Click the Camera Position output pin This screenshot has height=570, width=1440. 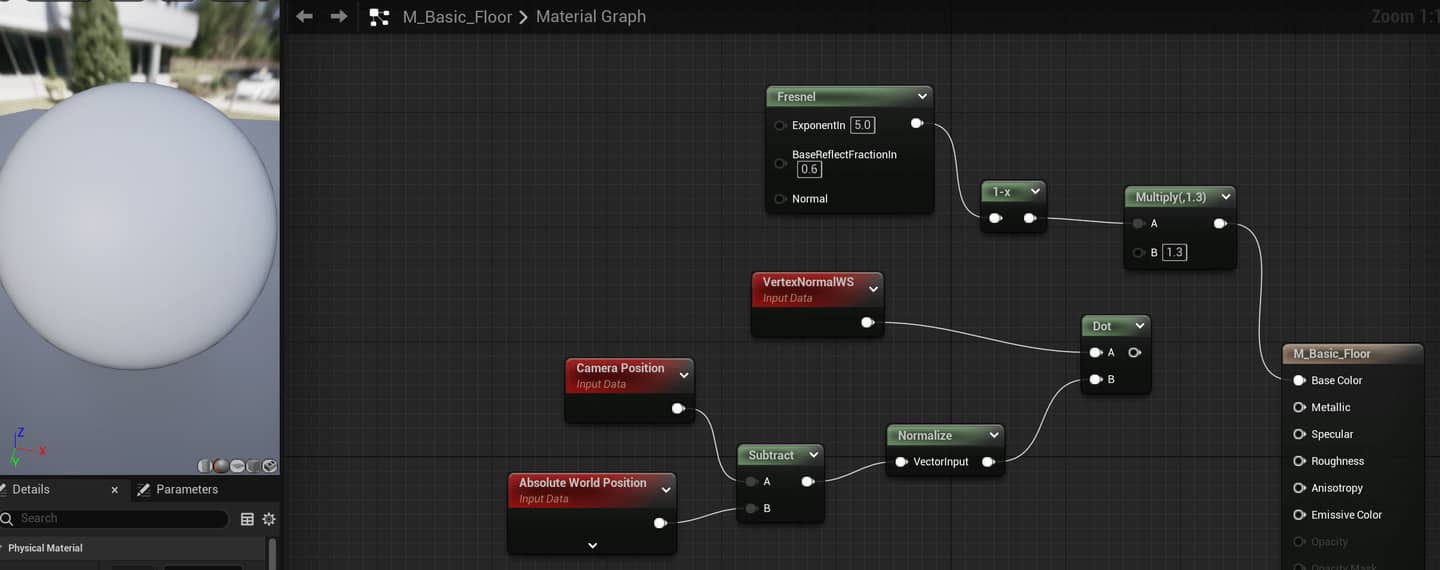[x=678, y=408]
